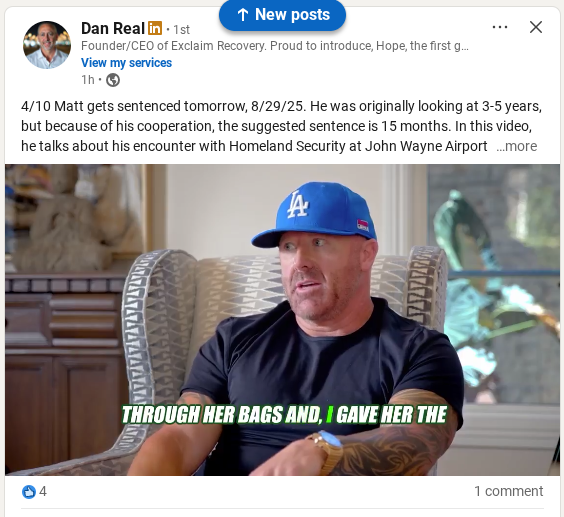The height and width of the screenshot is (517, 564).
Task: Click the 1h post timestamp
Action: [87, 80]
